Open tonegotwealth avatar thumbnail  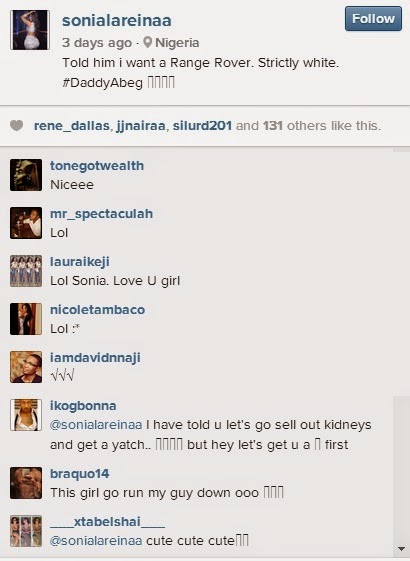26,175
